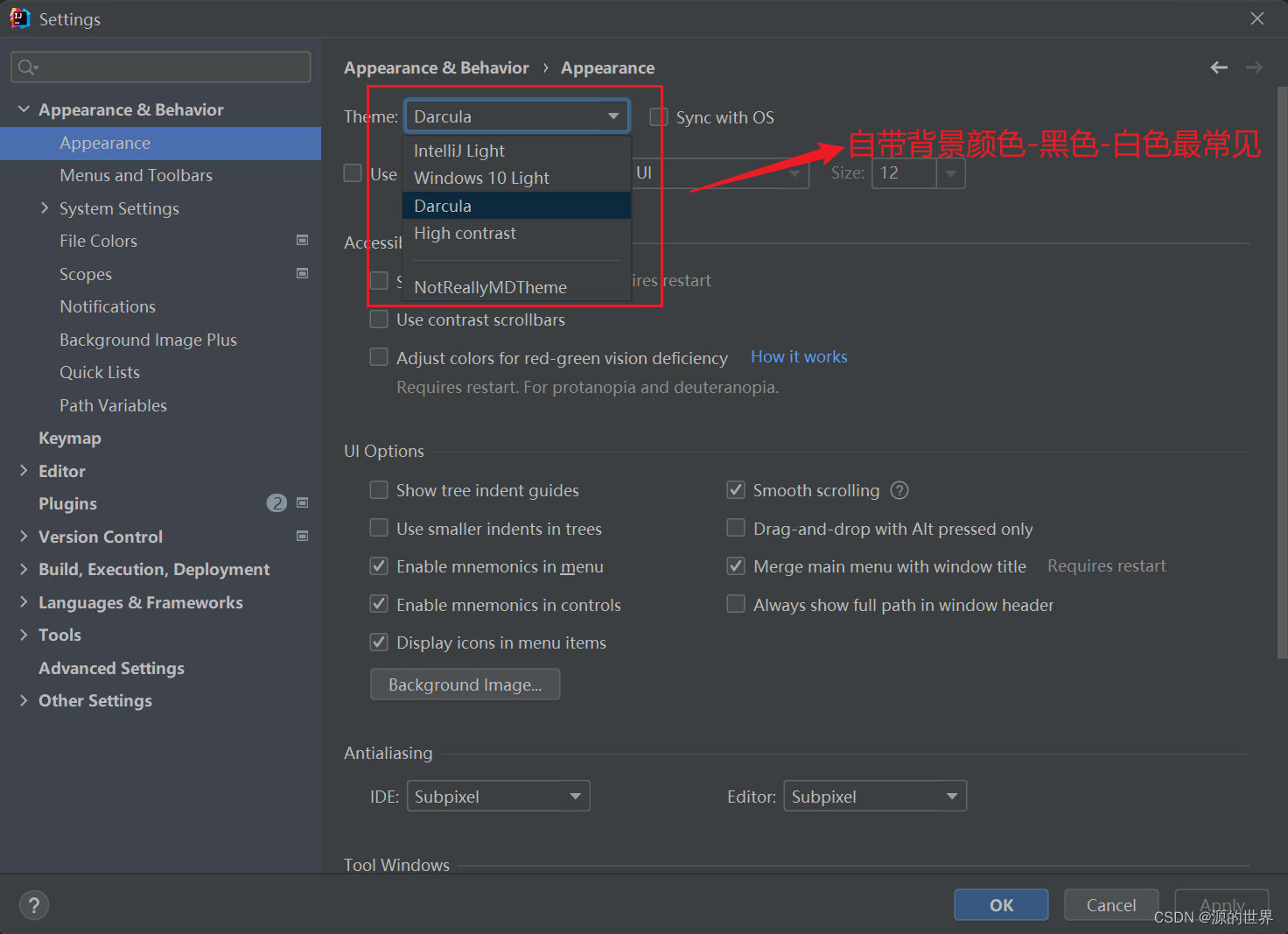Toggle the Use custom font checkbox
Screen dimensions: 1288x934
coord(353,173)
